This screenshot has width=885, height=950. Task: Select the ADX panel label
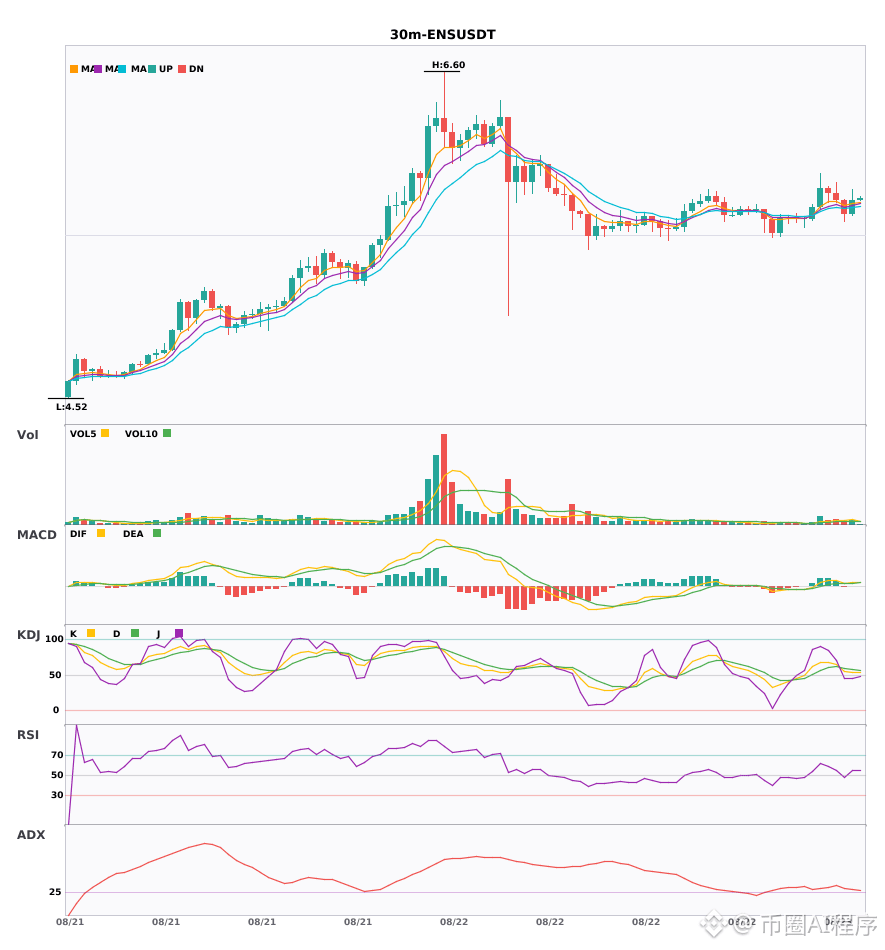pos(31,835)
